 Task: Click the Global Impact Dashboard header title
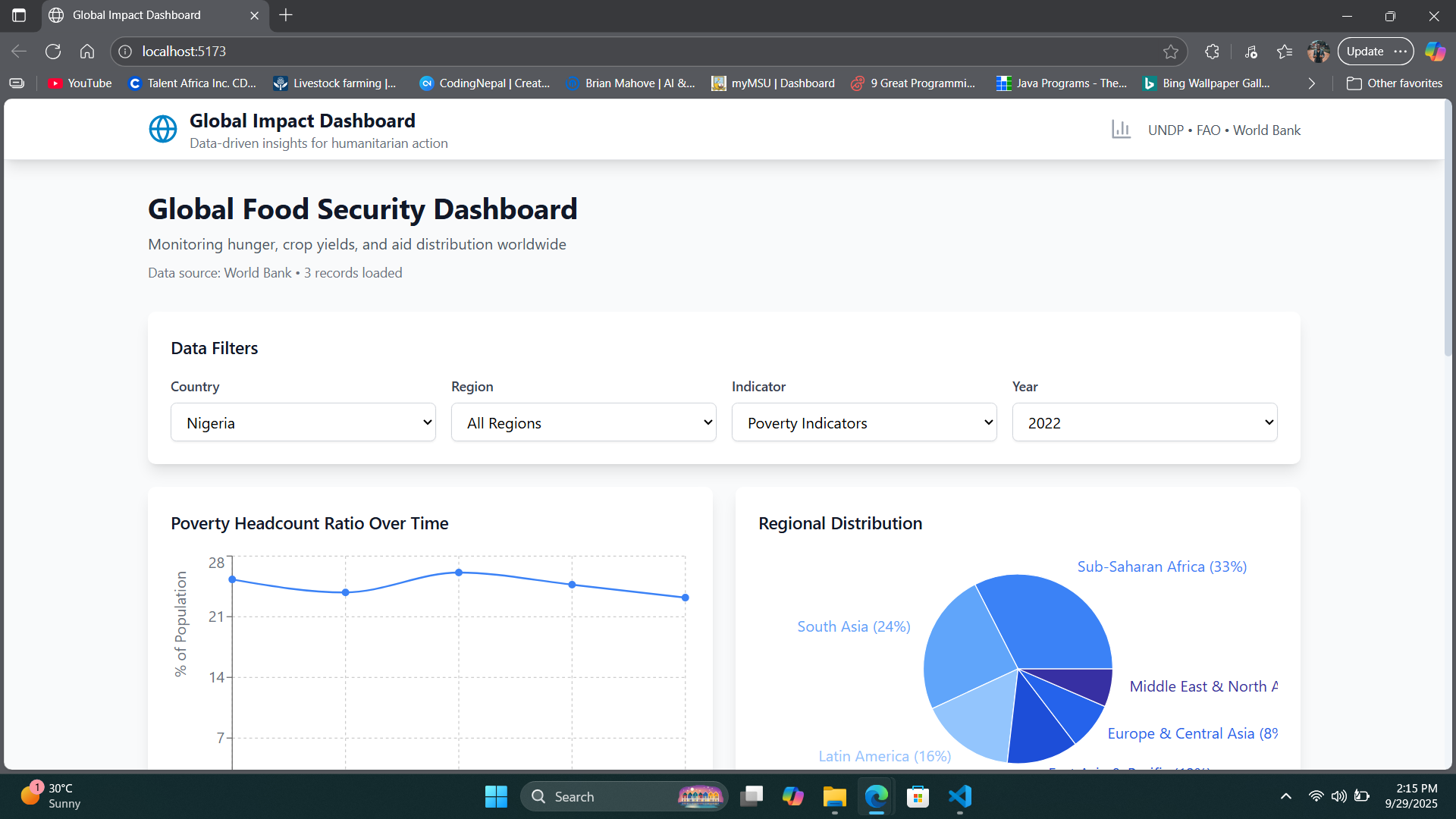pyautogui.click(x=303, y=121)
